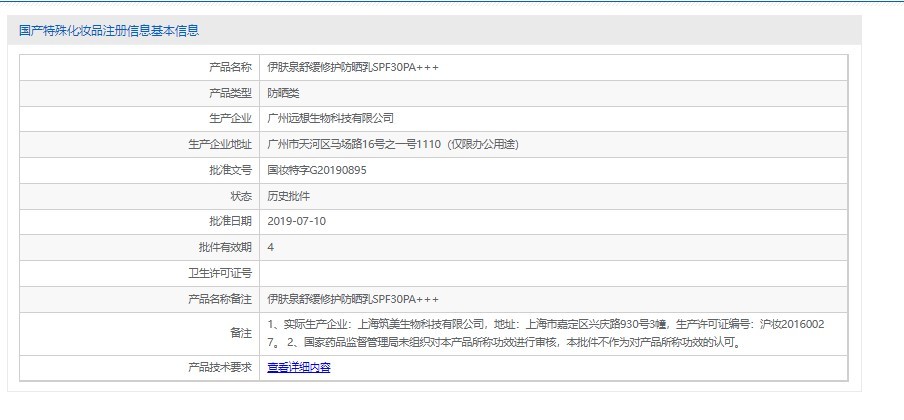This screenshot has width=904, height=420.
Task: Click the 产品名称 label cell
Action: 140,68
